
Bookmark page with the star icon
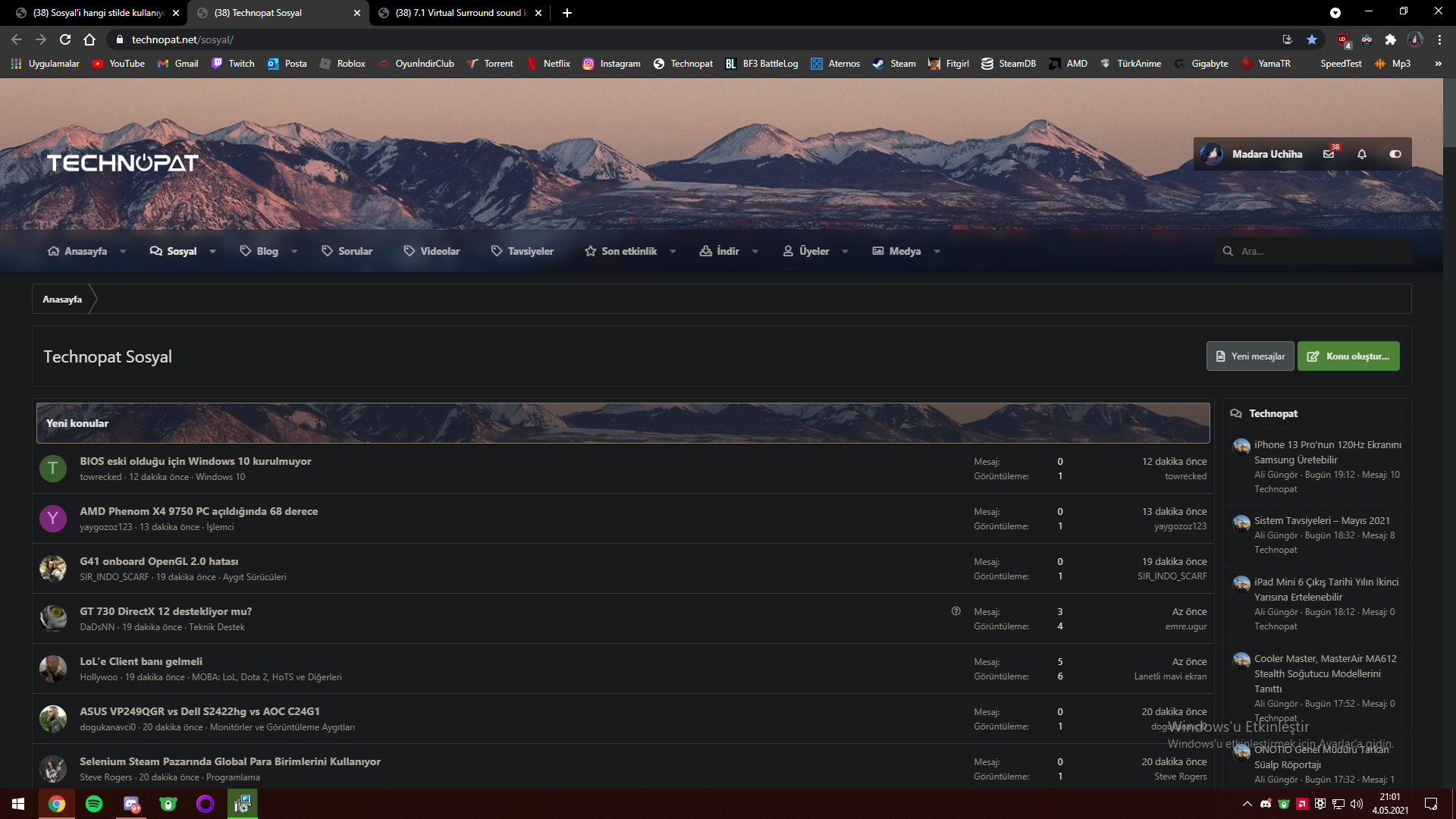tap(1312, 39)
